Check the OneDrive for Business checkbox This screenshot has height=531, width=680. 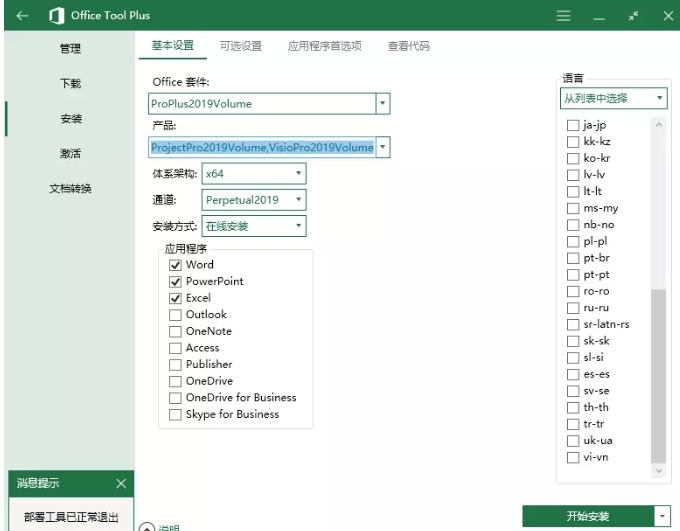click(x=175, y=398)
